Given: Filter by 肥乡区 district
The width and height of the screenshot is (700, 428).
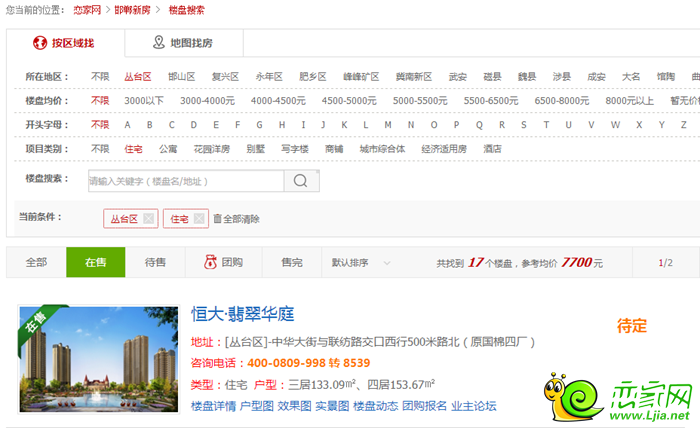Looking at the screenshot, I should (312, 77).
